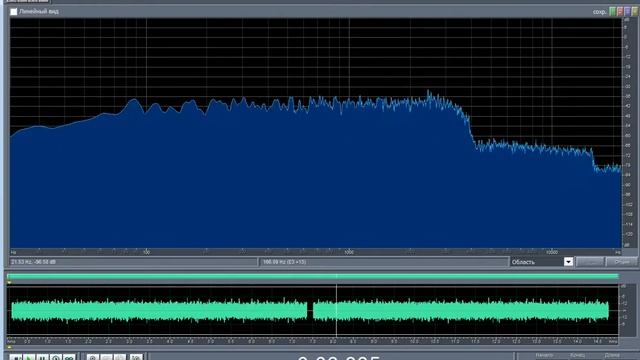This screenshot has height=360, width=640.
Task: Click the Область combo box field
Action: point(541,262)
